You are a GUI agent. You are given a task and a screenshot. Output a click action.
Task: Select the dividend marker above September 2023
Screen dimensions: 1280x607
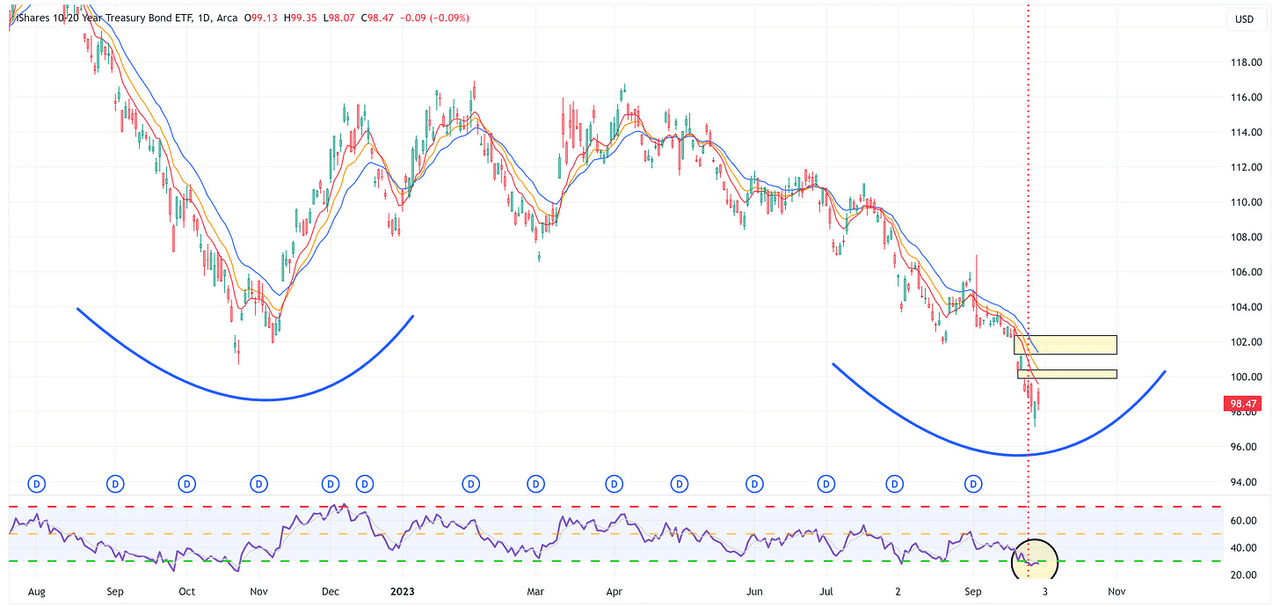972,484
